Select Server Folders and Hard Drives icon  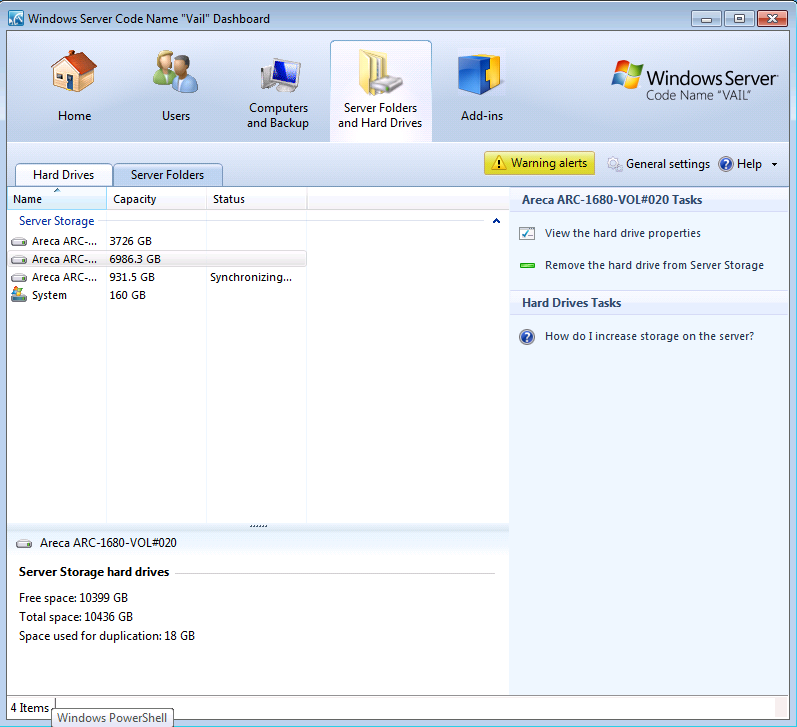coord(380,73)
